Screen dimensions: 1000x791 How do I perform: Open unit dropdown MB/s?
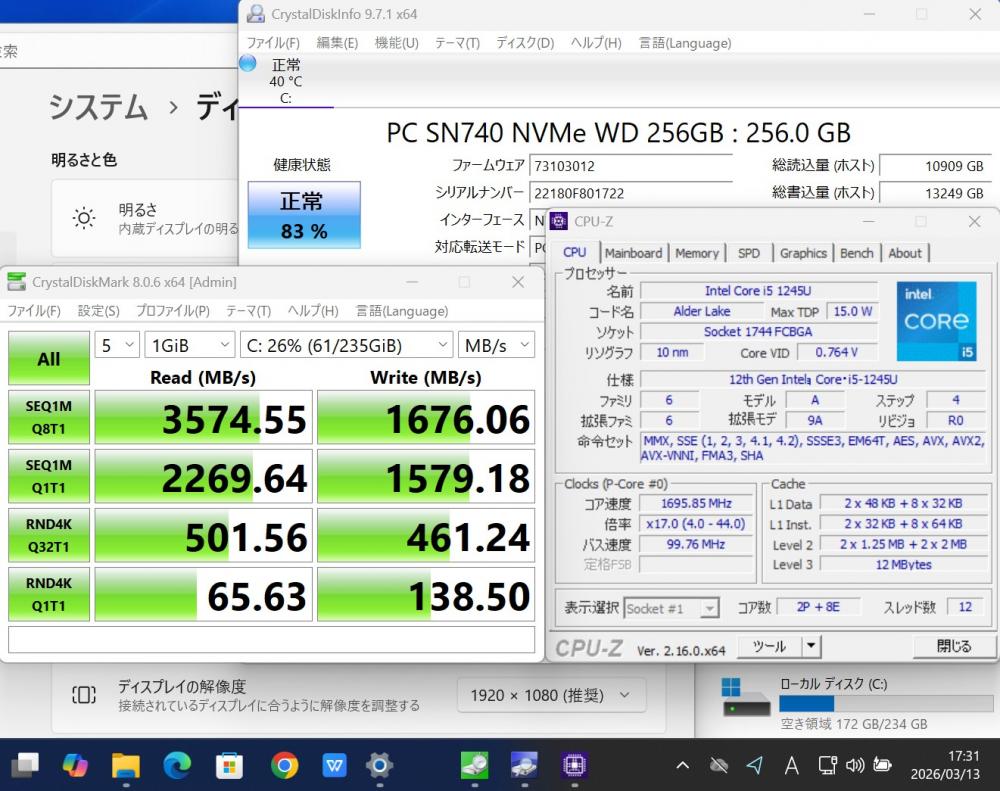(x=496, y=345)
